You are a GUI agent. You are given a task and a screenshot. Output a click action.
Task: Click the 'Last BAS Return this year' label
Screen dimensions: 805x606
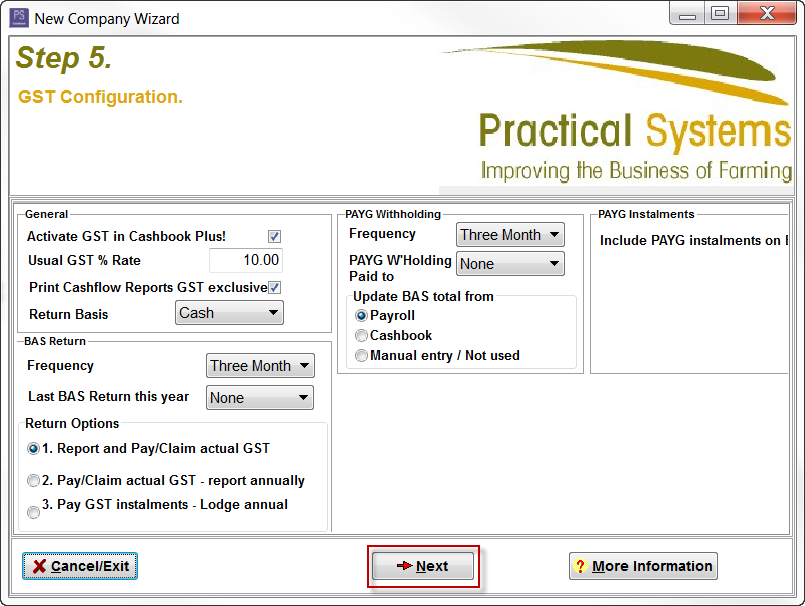(x=108, y=396)
